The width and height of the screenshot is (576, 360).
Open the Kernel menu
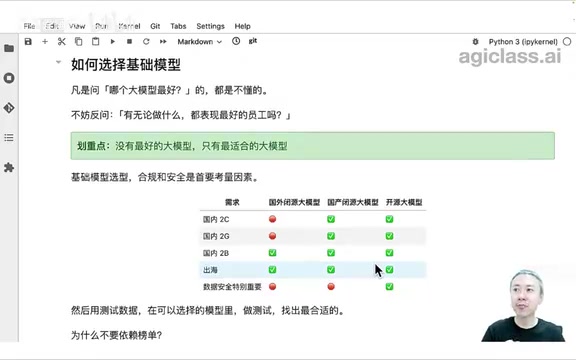(129, 26)
